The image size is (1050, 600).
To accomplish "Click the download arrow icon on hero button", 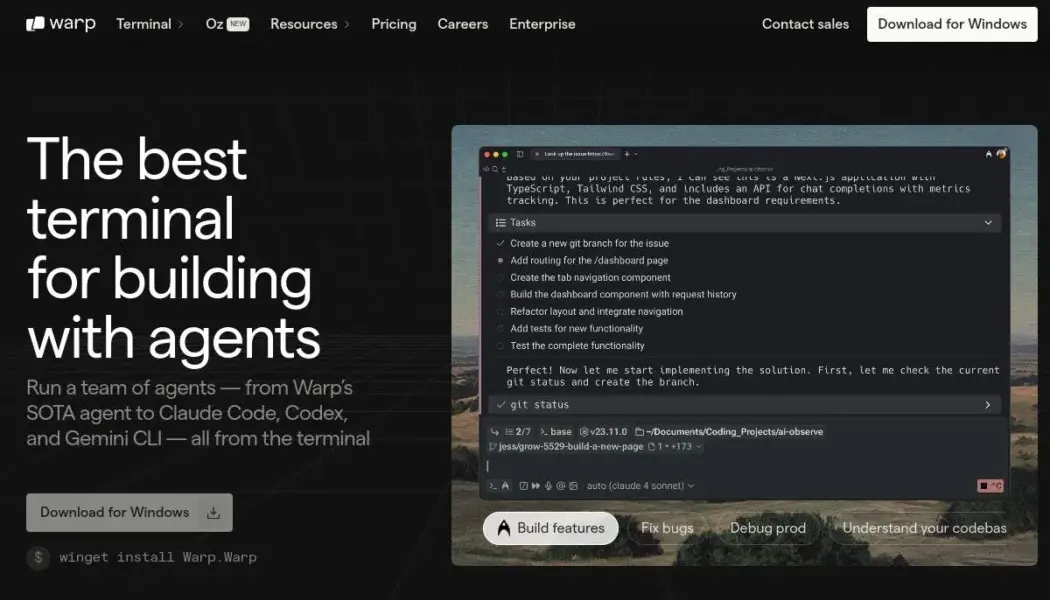I will 214,513.
